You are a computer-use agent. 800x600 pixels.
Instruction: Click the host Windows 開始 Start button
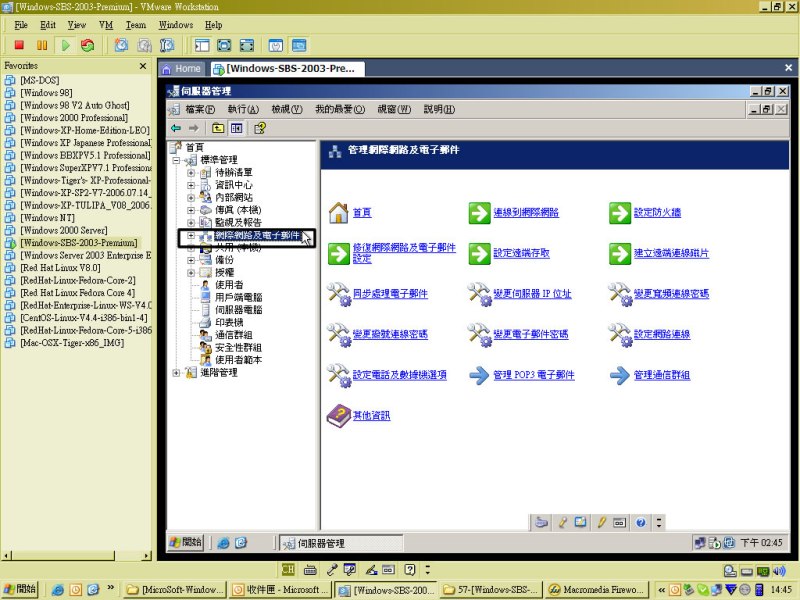20,589
